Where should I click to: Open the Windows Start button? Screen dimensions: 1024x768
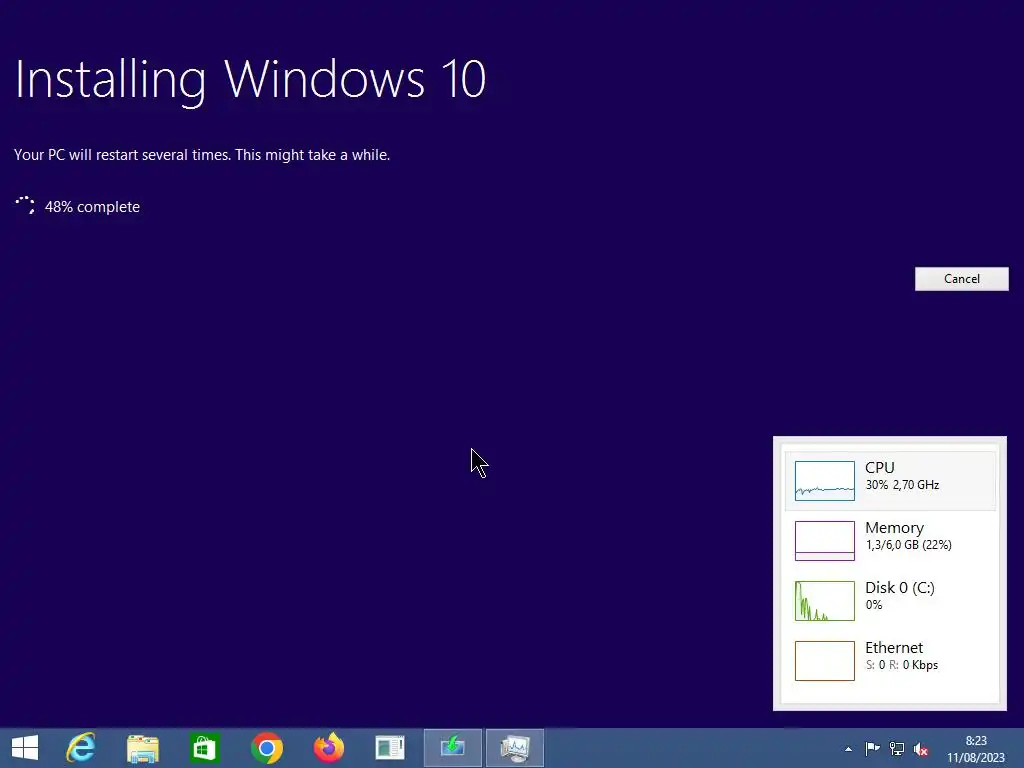pos(25,748)
